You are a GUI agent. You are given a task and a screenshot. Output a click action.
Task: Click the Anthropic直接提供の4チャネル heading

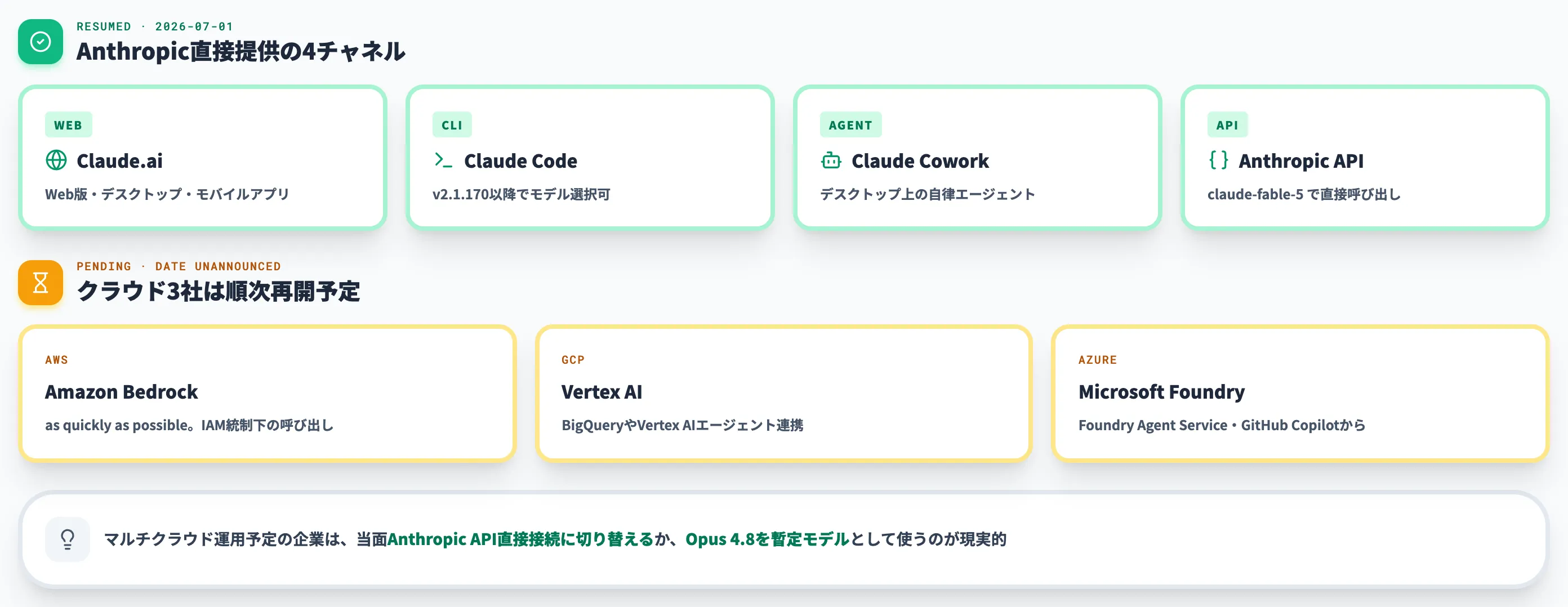coord(240,51)
